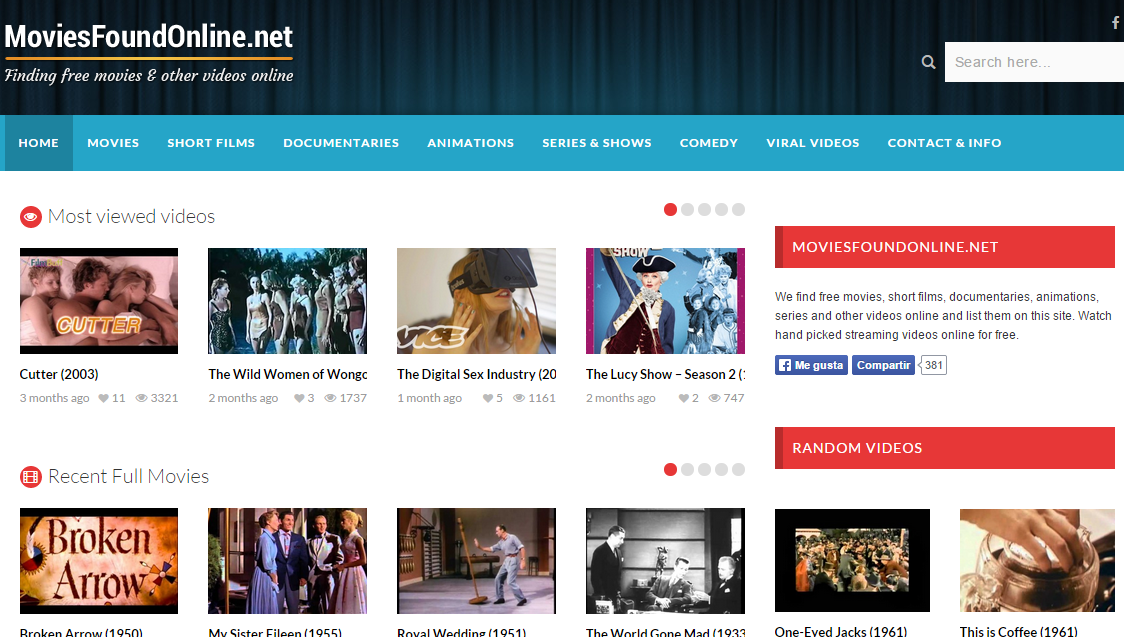1124x640 pixels.
Task: Open the Documentaries menu
Action: click(x=341, y=143)
